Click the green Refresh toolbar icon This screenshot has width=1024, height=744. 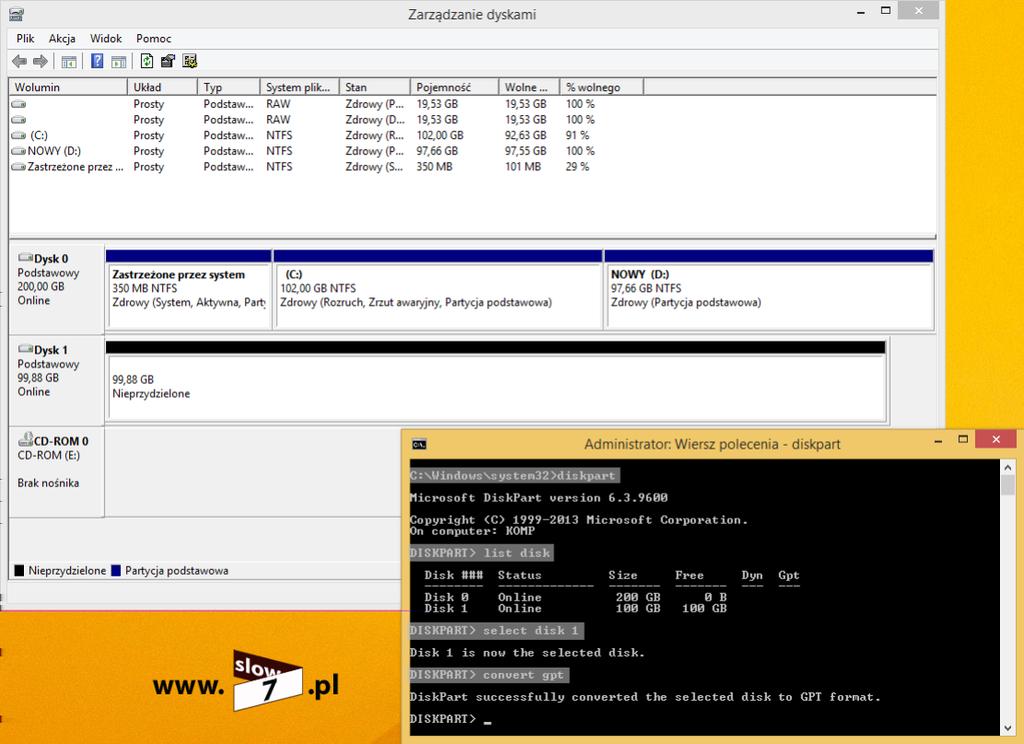(x=147, y=61)
